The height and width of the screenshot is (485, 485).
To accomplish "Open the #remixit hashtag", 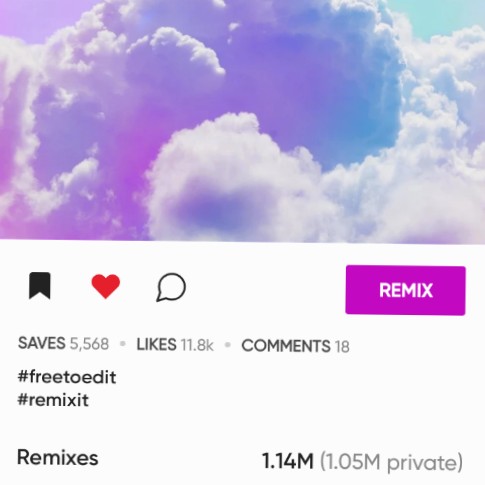I will pyautogui.click(x=53, y=399).
